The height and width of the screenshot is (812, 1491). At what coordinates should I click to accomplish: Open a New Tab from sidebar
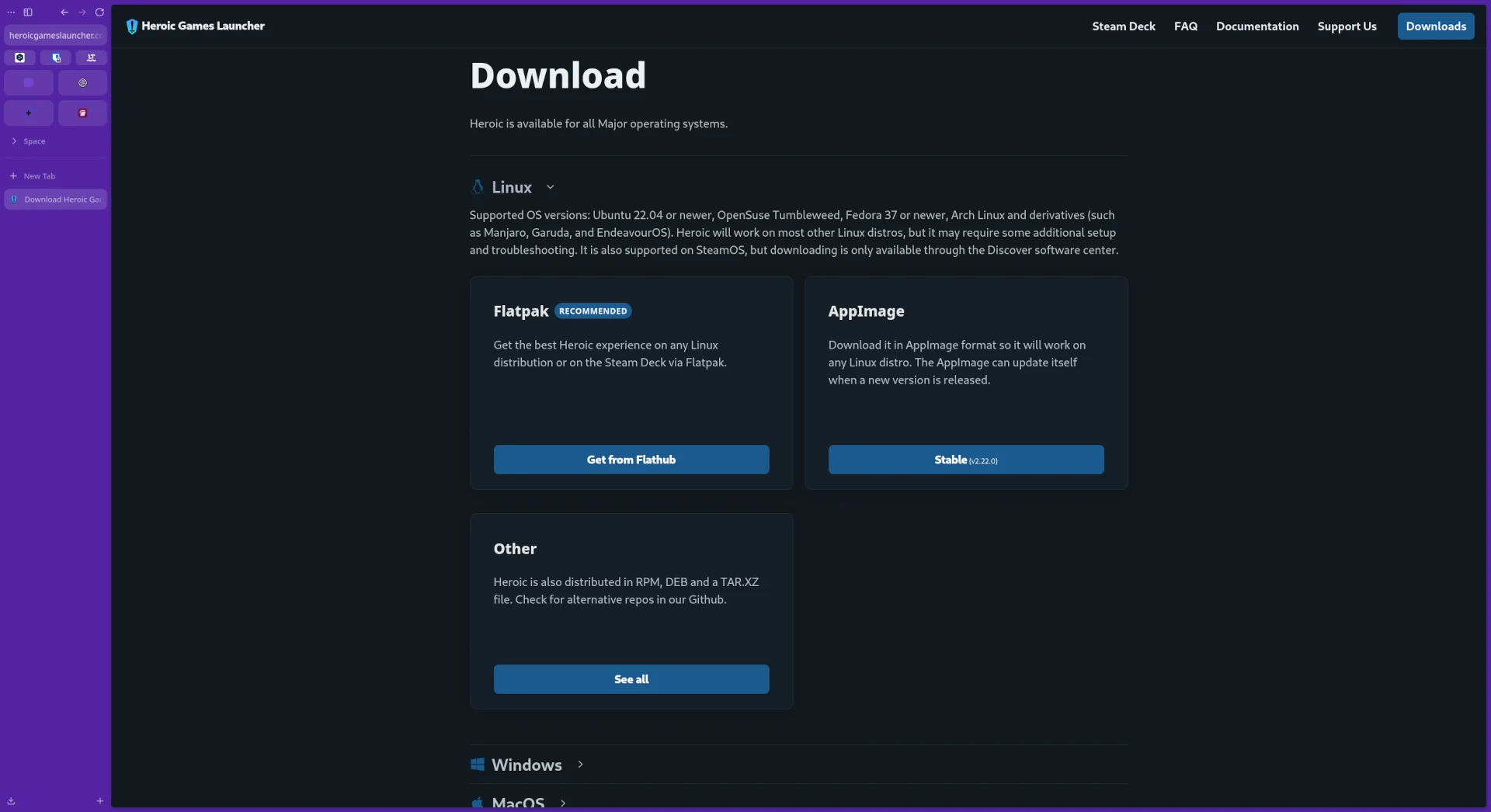(55, 176)
